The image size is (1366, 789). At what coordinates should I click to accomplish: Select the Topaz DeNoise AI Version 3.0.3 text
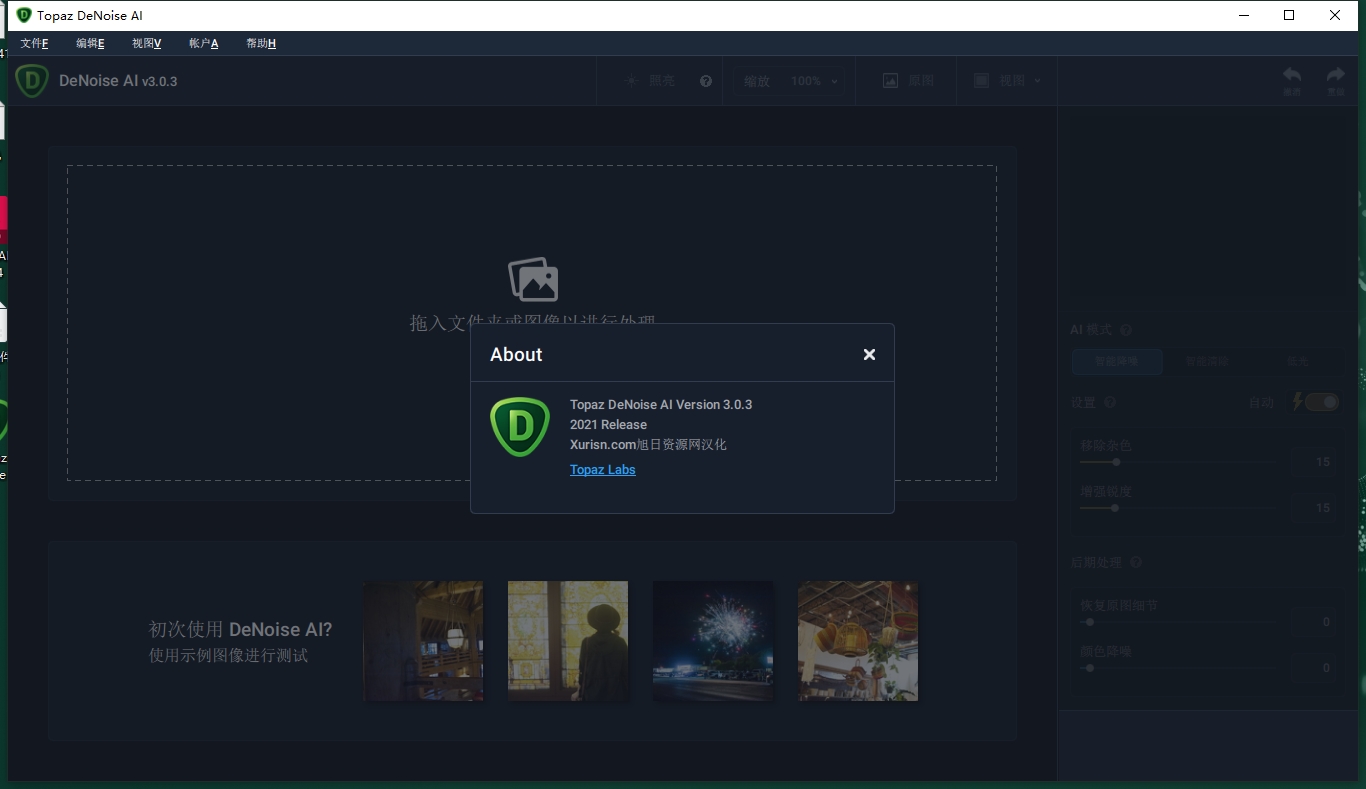661,405
